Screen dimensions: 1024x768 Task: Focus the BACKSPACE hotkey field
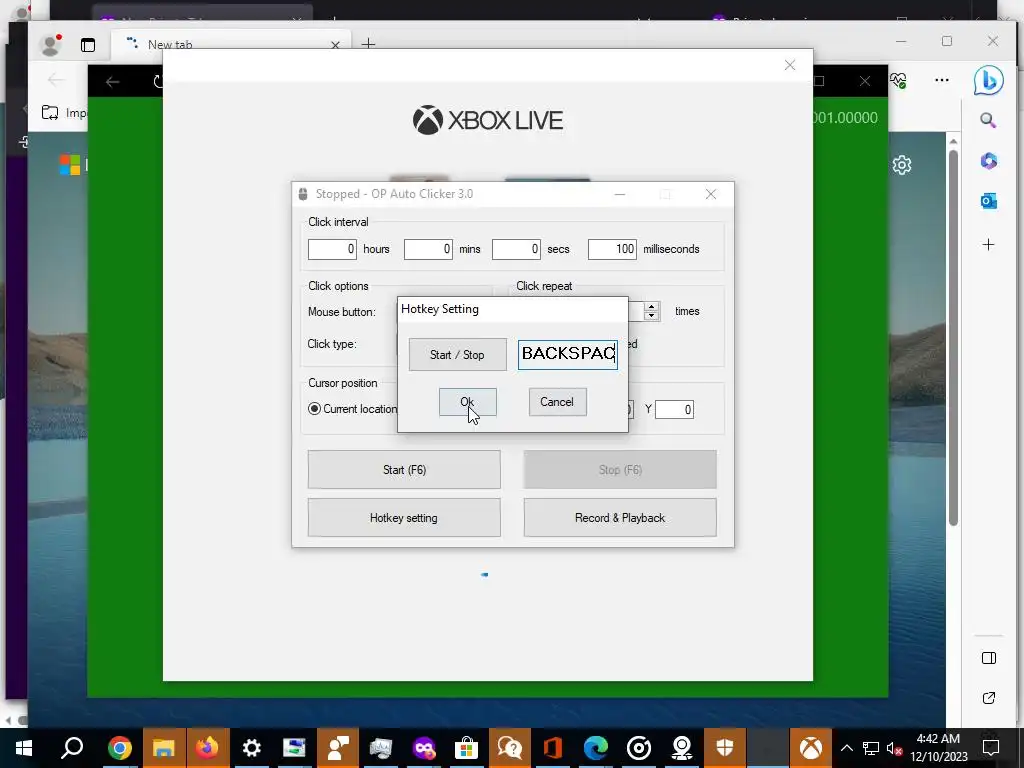point(568,354)
